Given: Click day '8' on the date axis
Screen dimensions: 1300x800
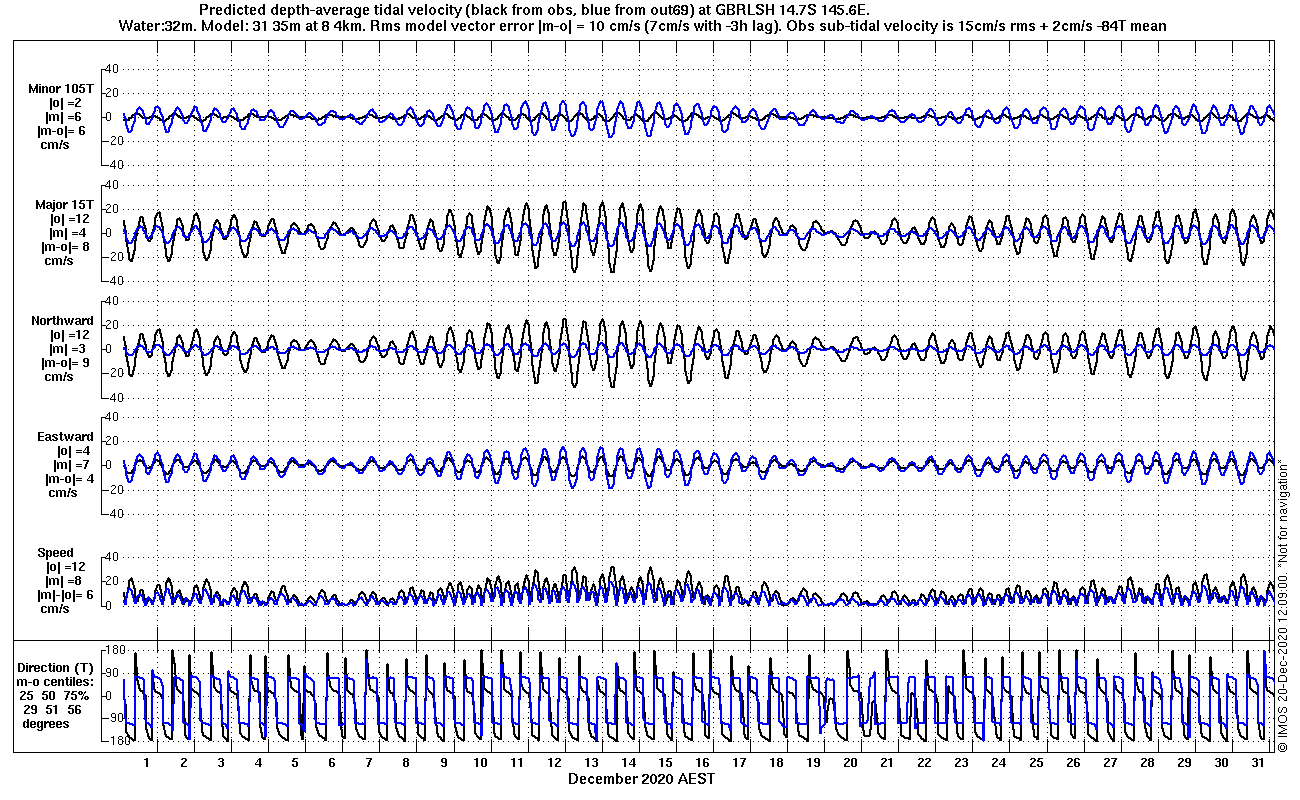Looking at the screenshot, I should [406, 763].
